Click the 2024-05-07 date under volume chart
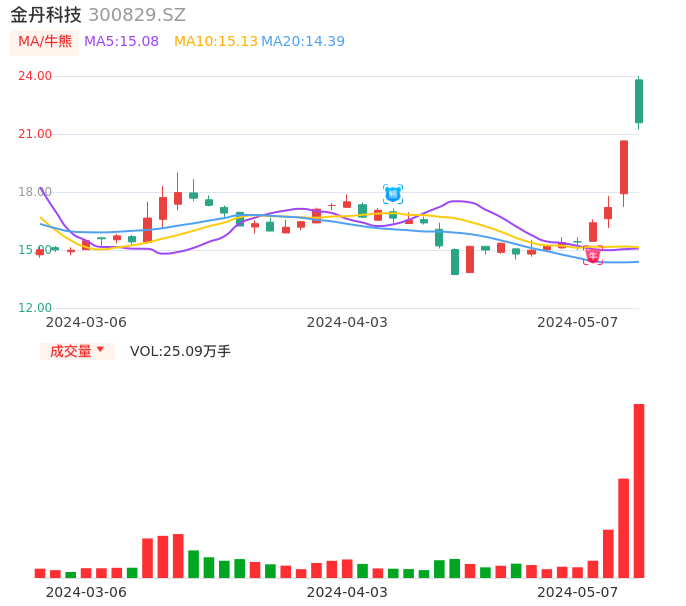This screenshot has height=606, width=686. tap(578, 592)
